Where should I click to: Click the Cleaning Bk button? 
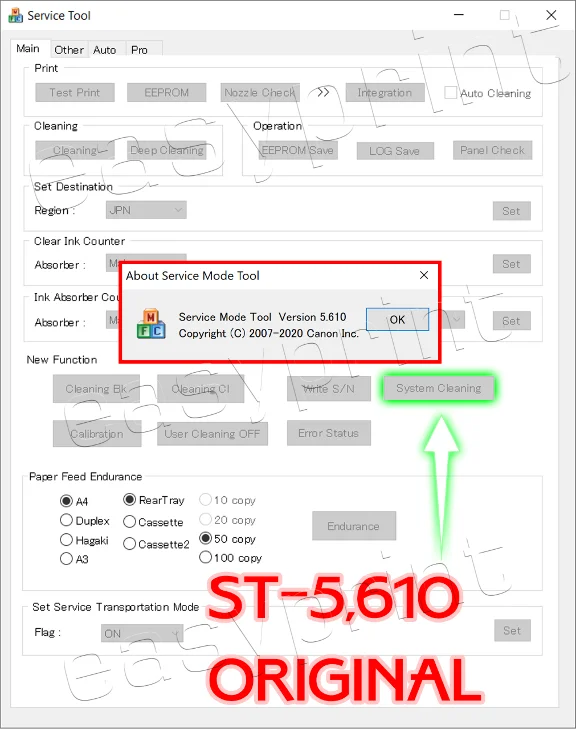click(x=96, y=389)
